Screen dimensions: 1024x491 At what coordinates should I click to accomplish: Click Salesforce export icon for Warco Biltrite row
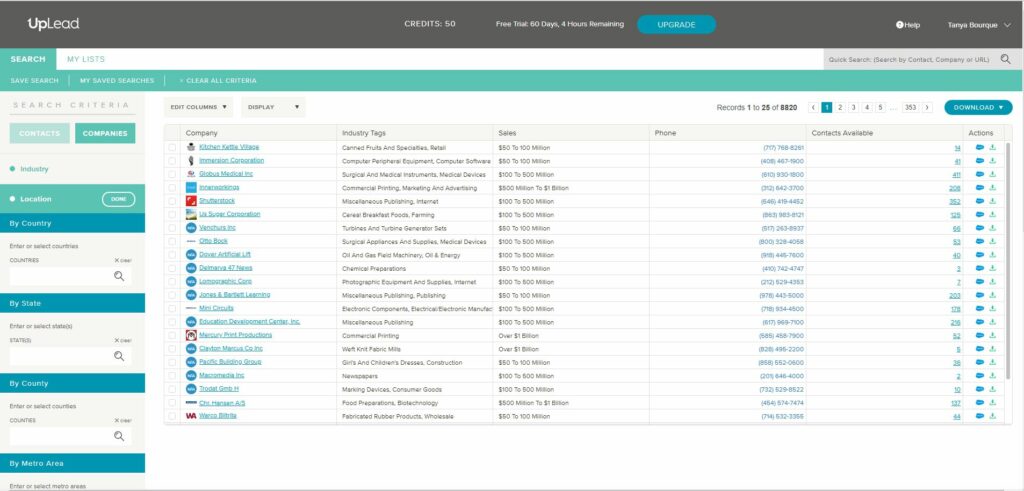(980, 416)
